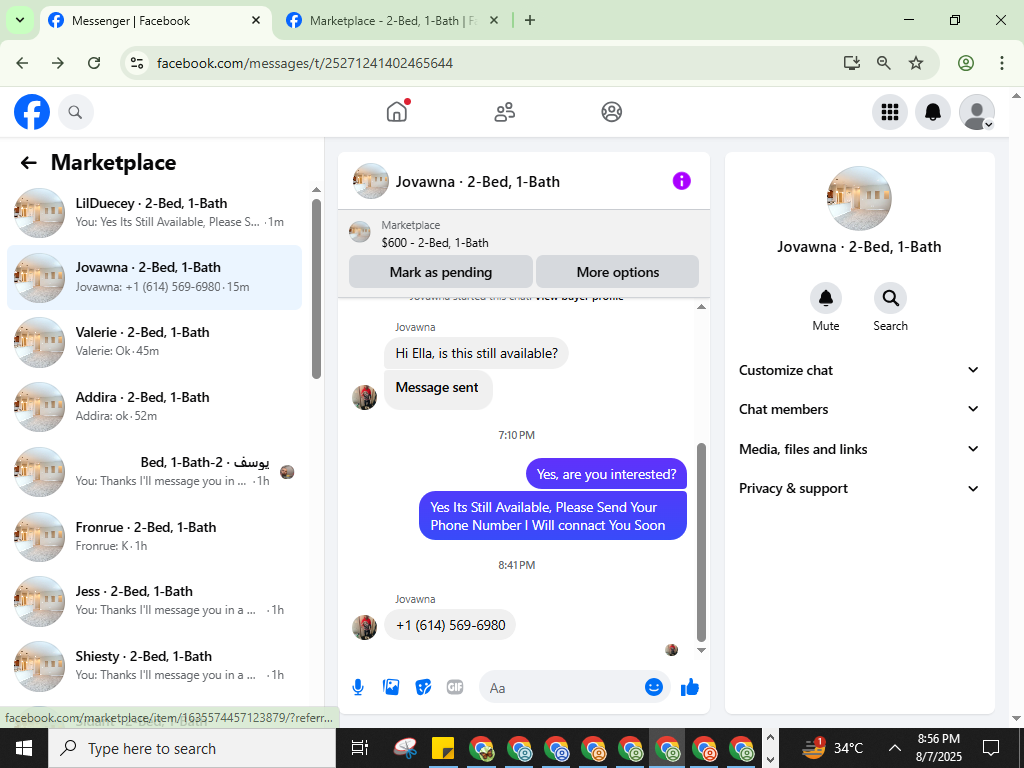Viewport: 1024px width, 768px height.
Task: Open the emoji picker smiley
Action: 654,687
